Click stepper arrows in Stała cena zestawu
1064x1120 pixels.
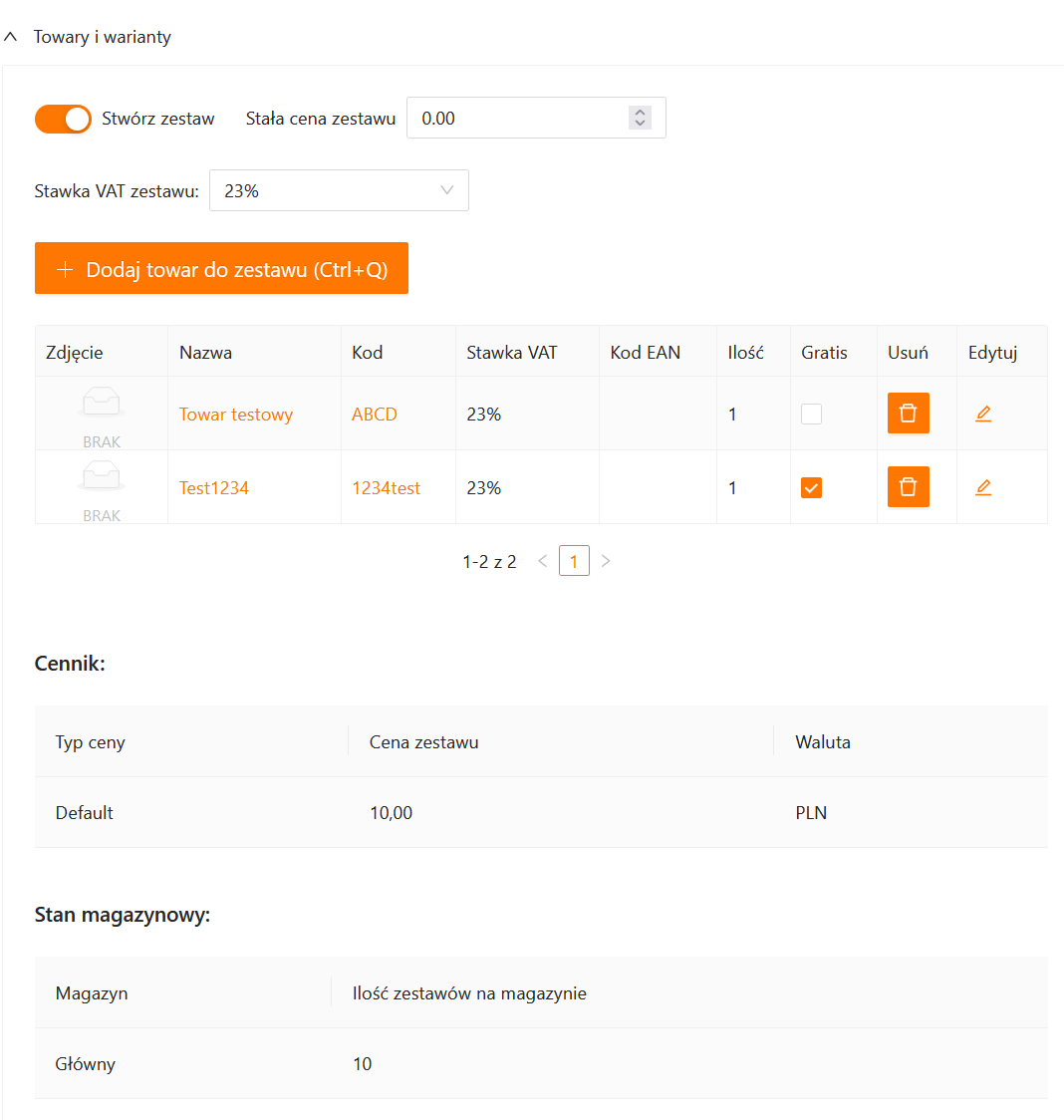point(640,118)
